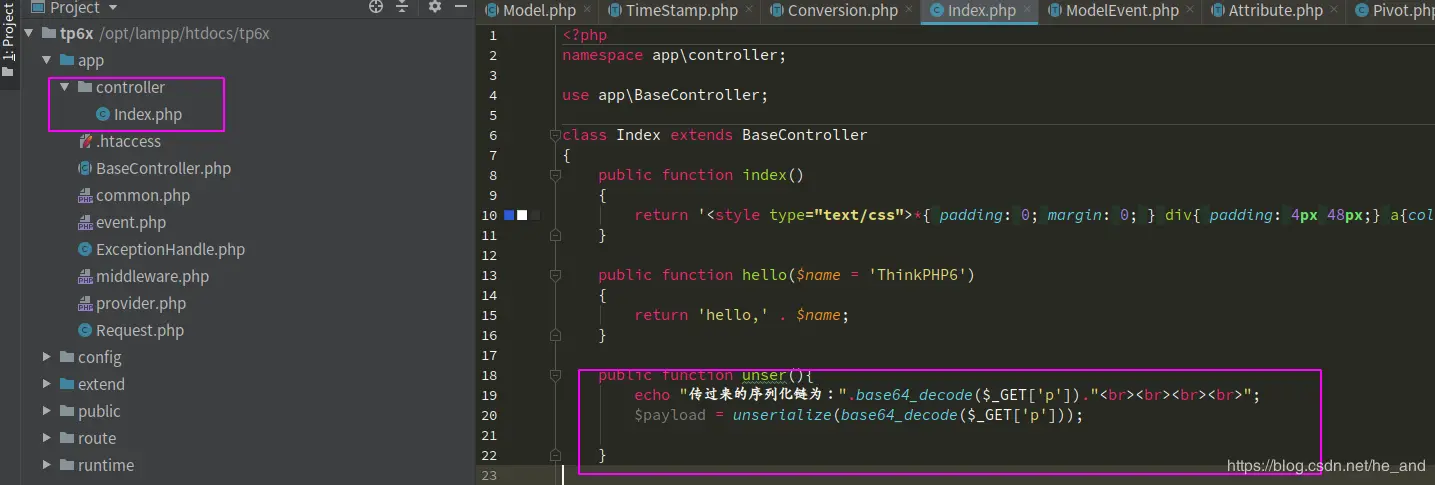Open Request.php in project tree
Viewport: 1435px width, 485px height.
point(140,331)
